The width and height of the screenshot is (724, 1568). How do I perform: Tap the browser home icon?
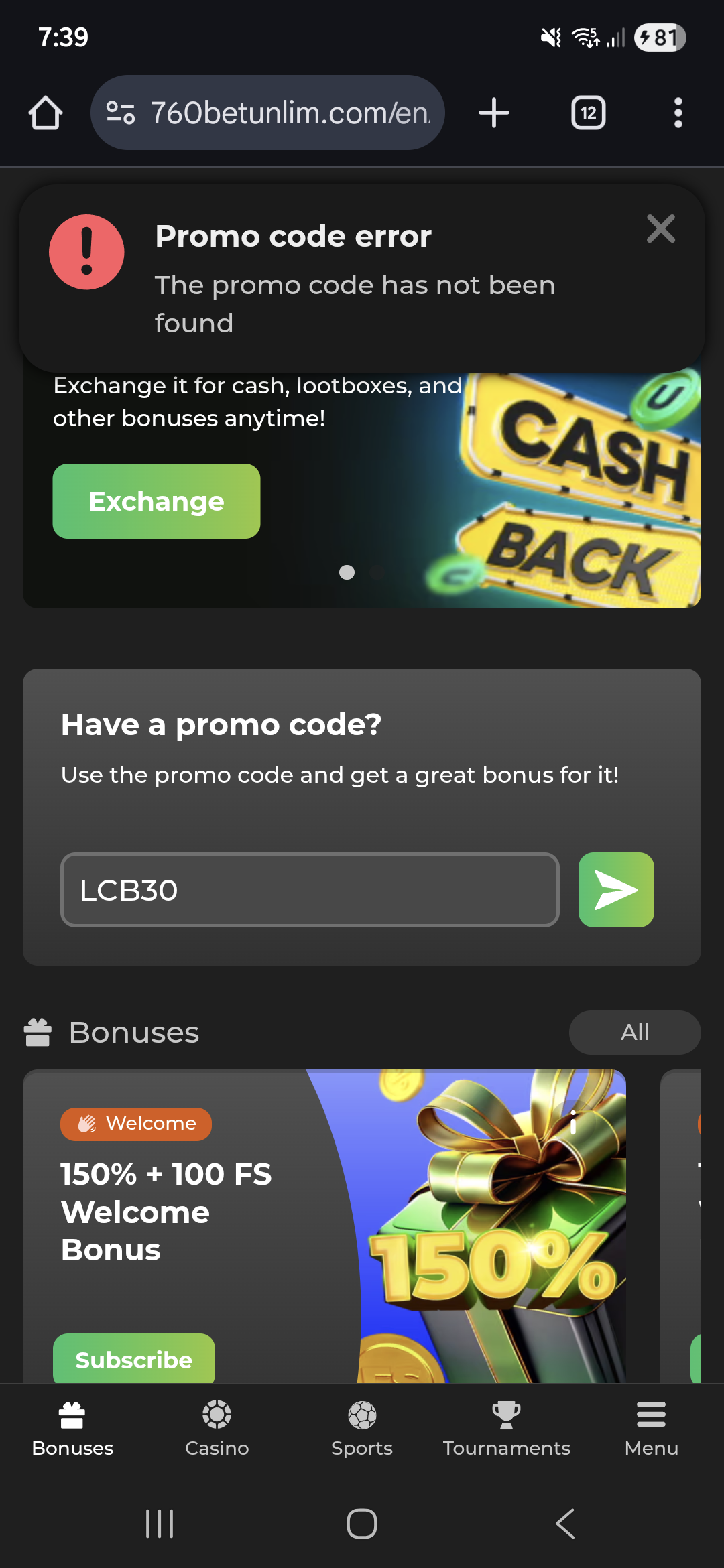click(46, 113)
